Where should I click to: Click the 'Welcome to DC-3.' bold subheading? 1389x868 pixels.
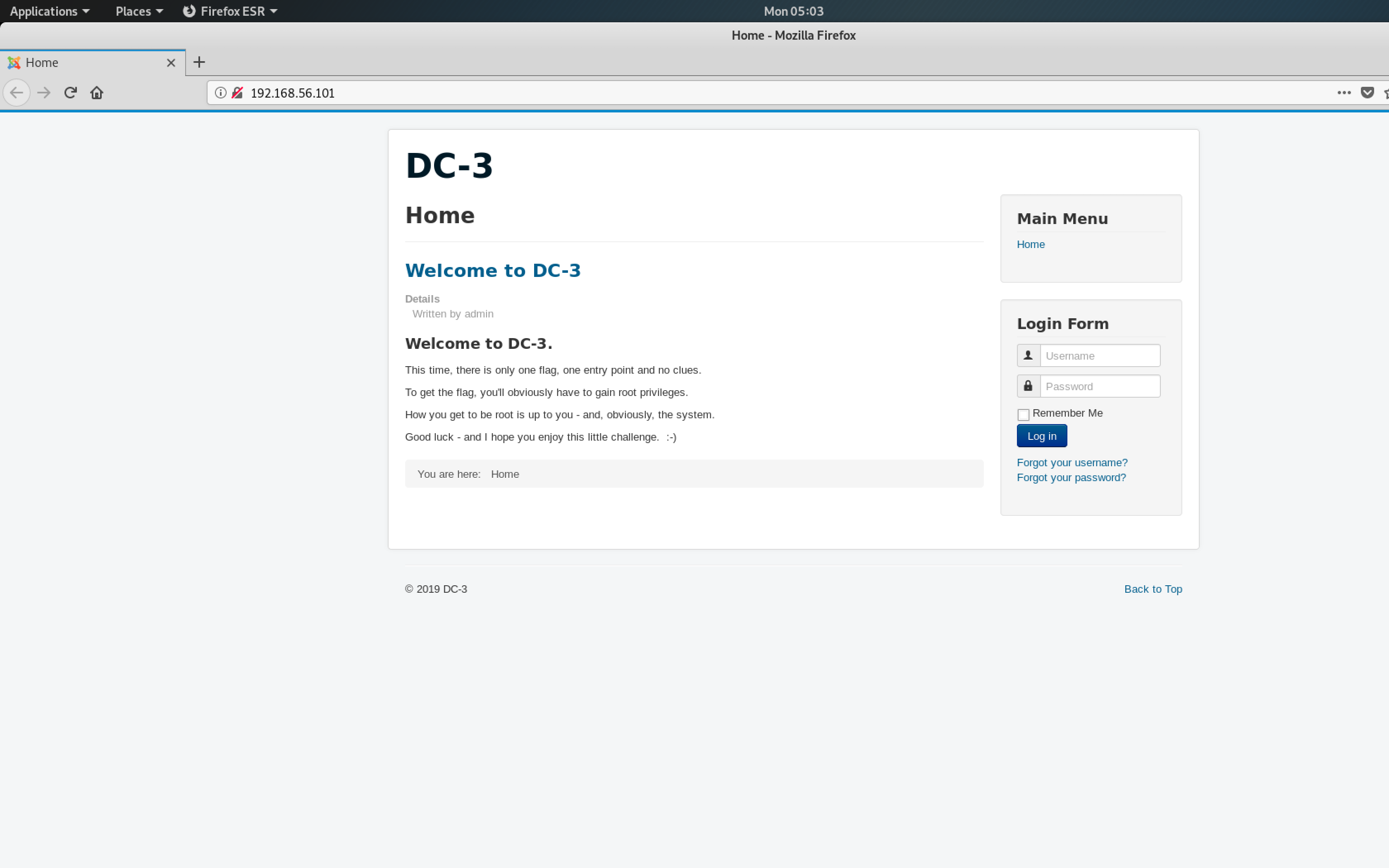pos(478,343)
